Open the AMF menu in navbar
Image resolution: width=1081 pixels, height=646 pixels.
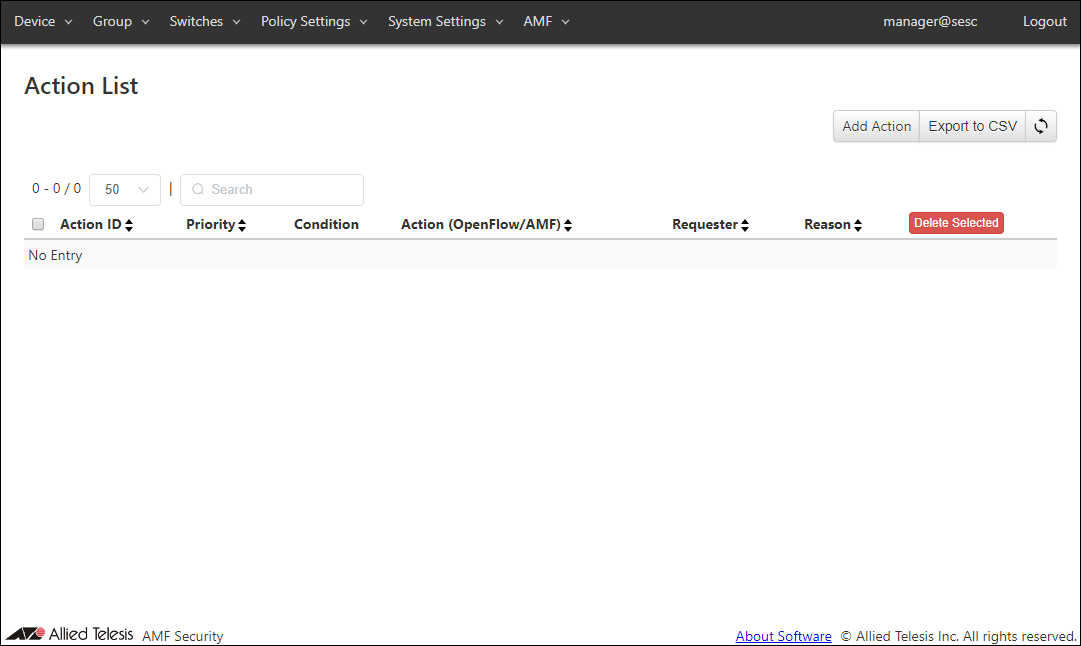tap(546, 21)
